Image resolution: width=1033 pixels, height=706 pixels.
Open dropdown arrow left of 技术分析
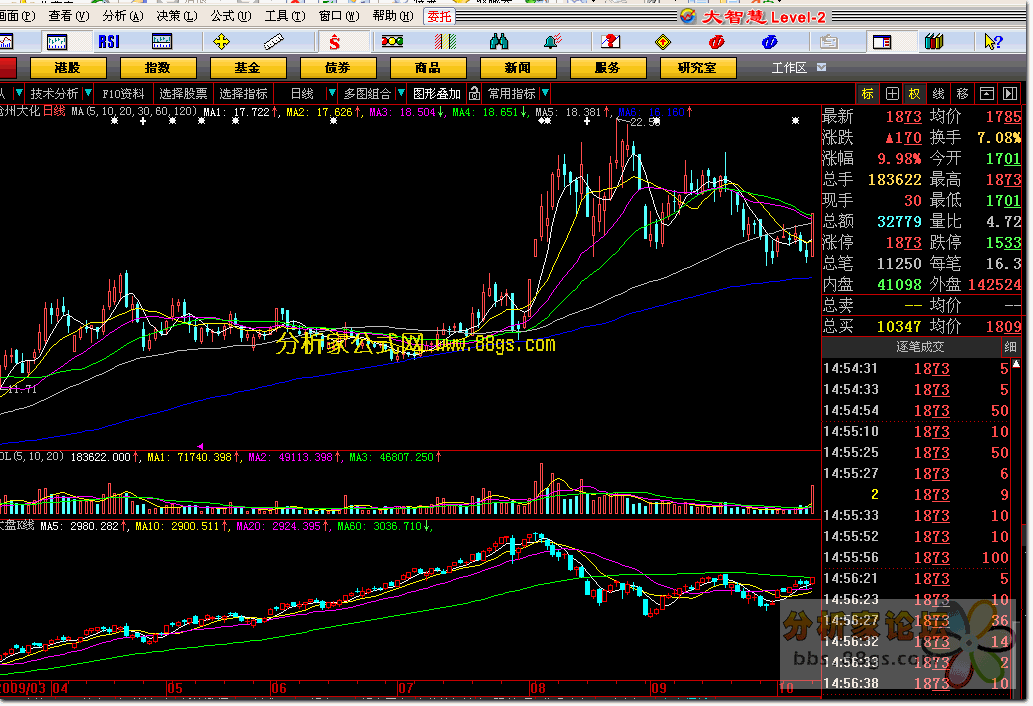(18, 94)
